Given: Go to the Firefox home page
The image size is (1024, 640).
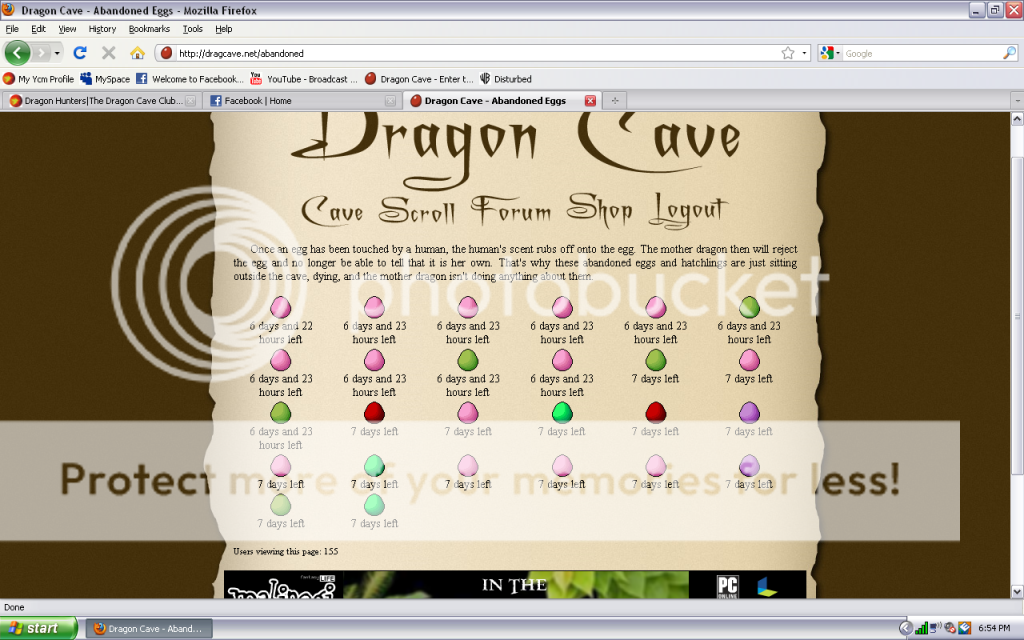Looking at the screenshot, I should 137,53.
